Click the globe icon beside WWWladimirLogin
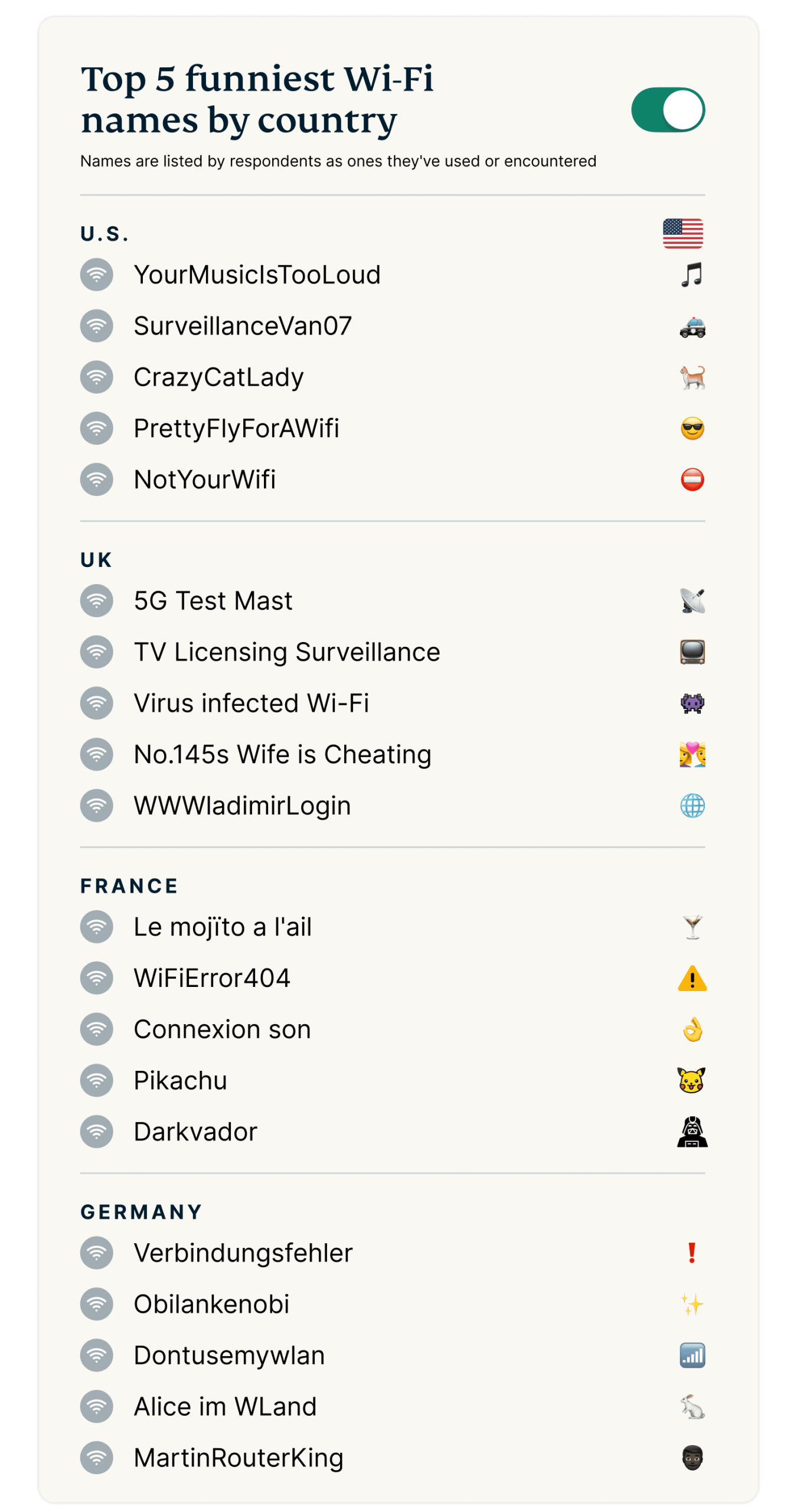The height and width of the screenshot is (1512, 797). [x=692, y=806]
